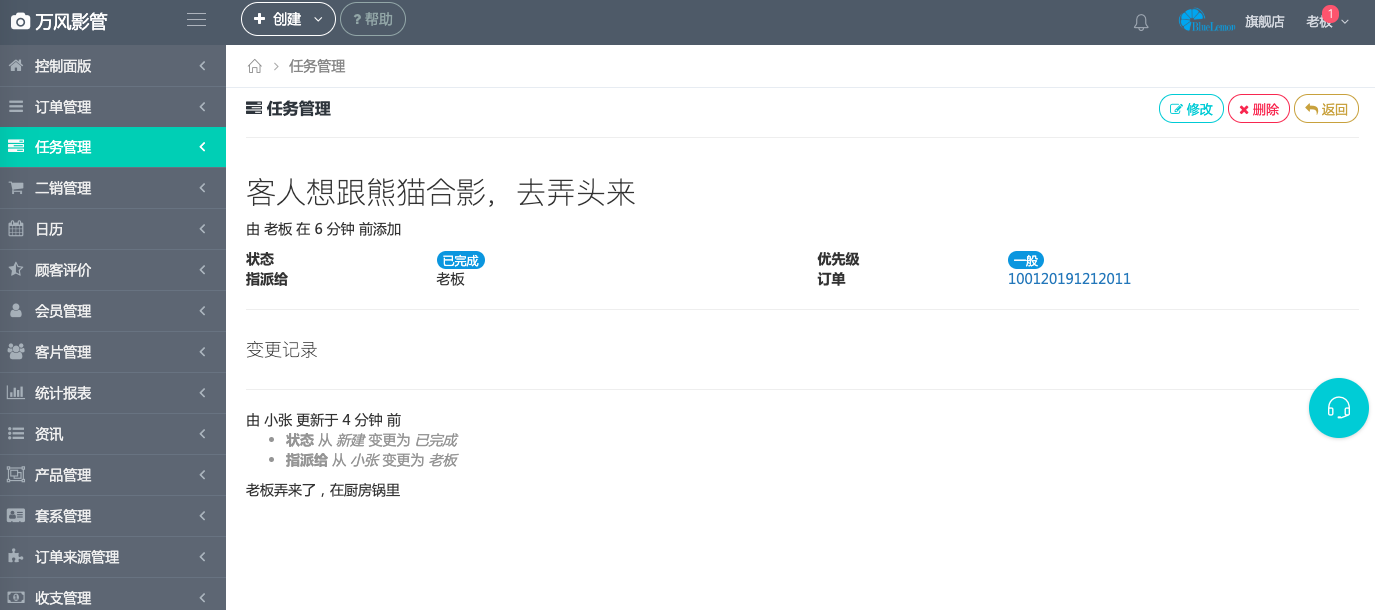Click the notification bell icon
The width and height of the screenshot is (1375, 610).
[1141, 20]
